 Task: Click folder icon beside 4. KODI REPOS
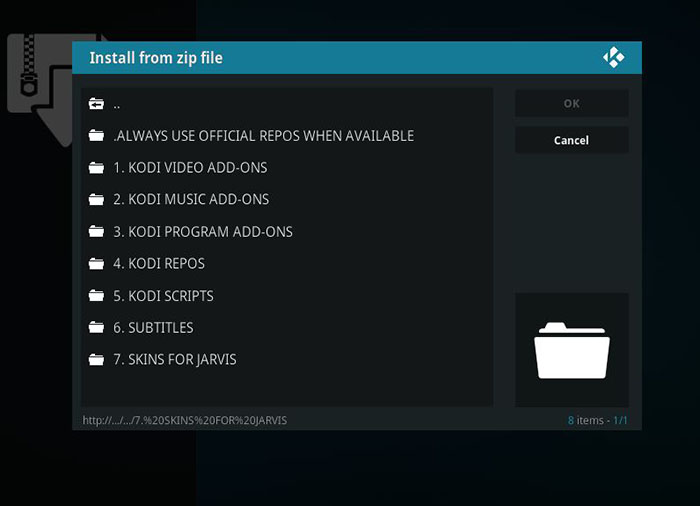[x=96, y=263]
